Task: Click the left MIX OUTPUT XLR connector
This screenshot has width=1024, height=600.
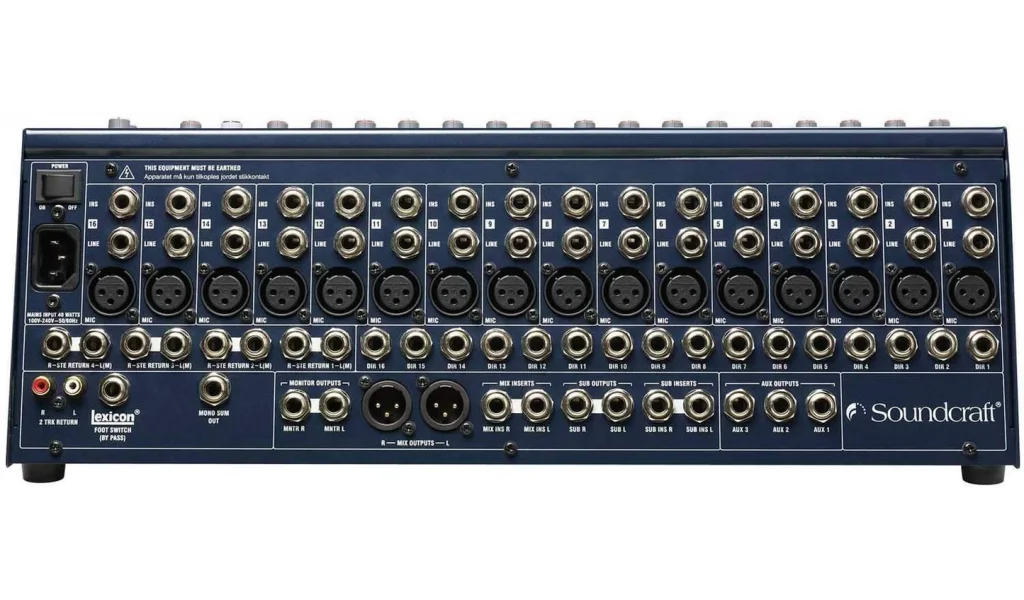Action: [445, 405]
